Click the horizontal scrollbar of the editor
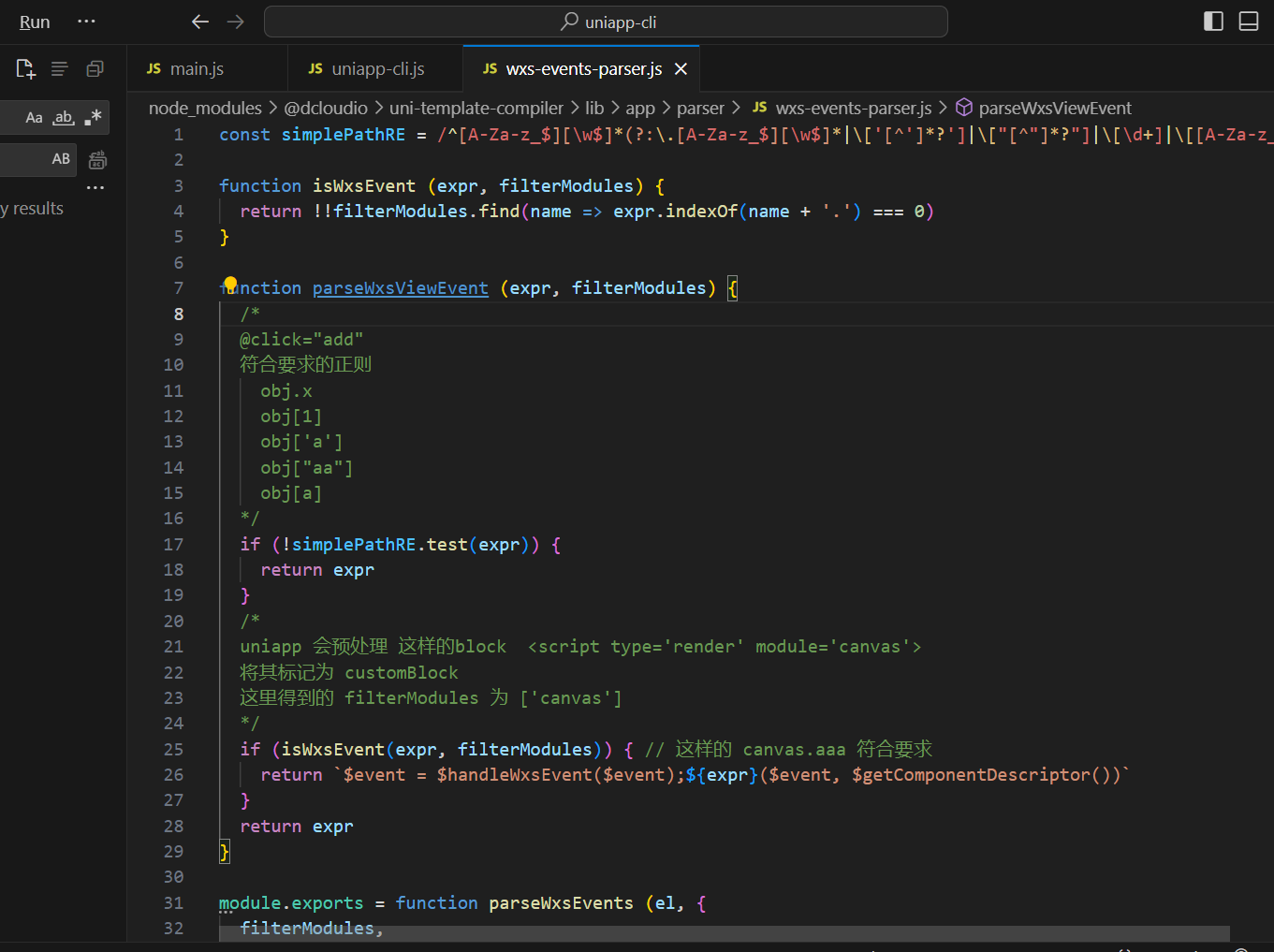Viewport: 1274px width, 952px height. tap(725, 934)
